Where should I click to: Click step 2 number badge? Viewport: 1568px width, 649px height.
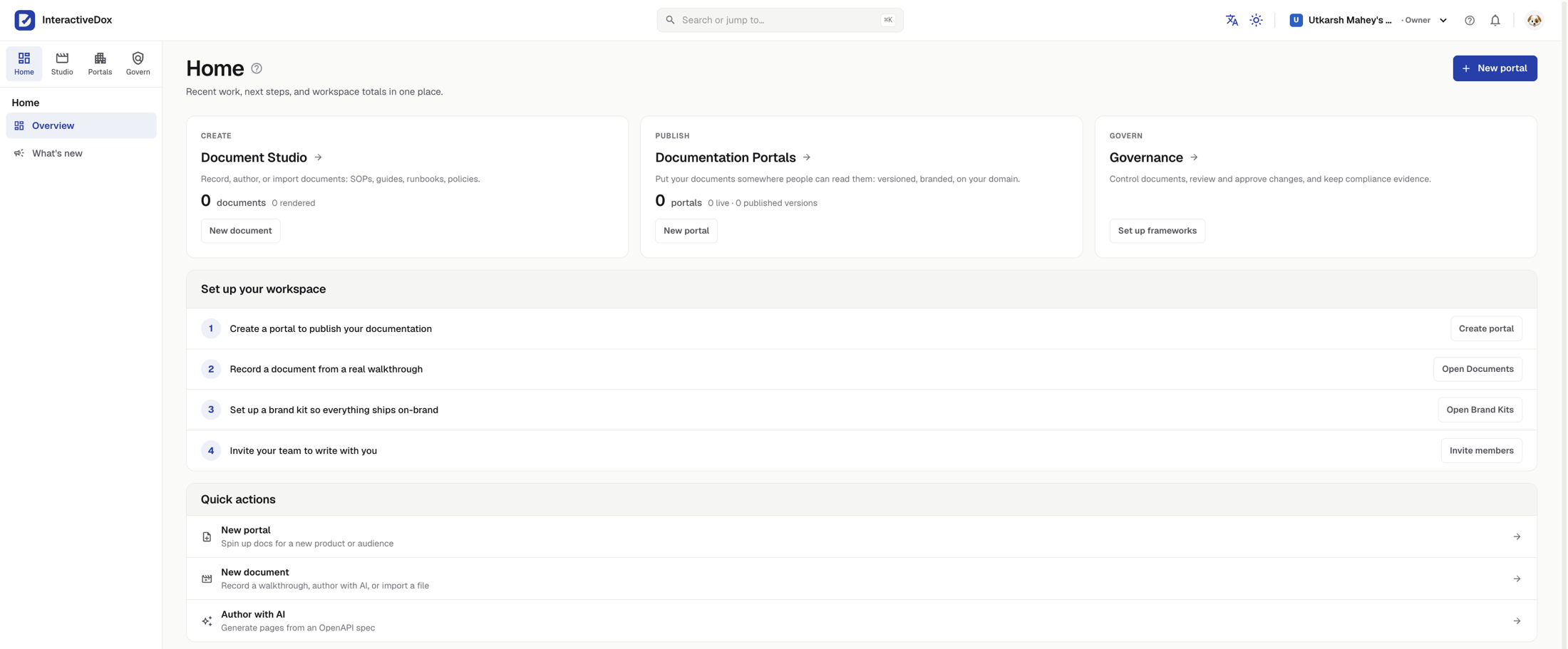tap(211, 369)
